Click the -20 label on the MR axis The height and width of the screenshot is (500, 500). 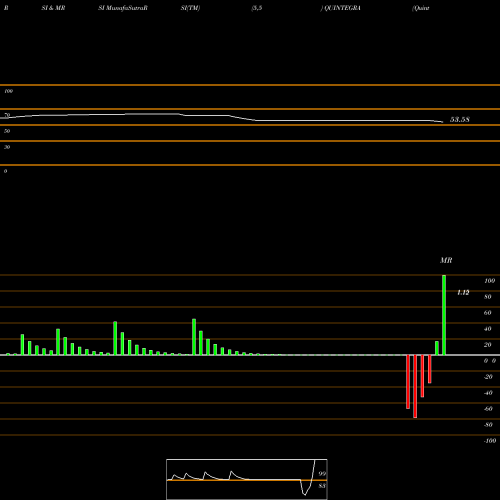(488, 377)
